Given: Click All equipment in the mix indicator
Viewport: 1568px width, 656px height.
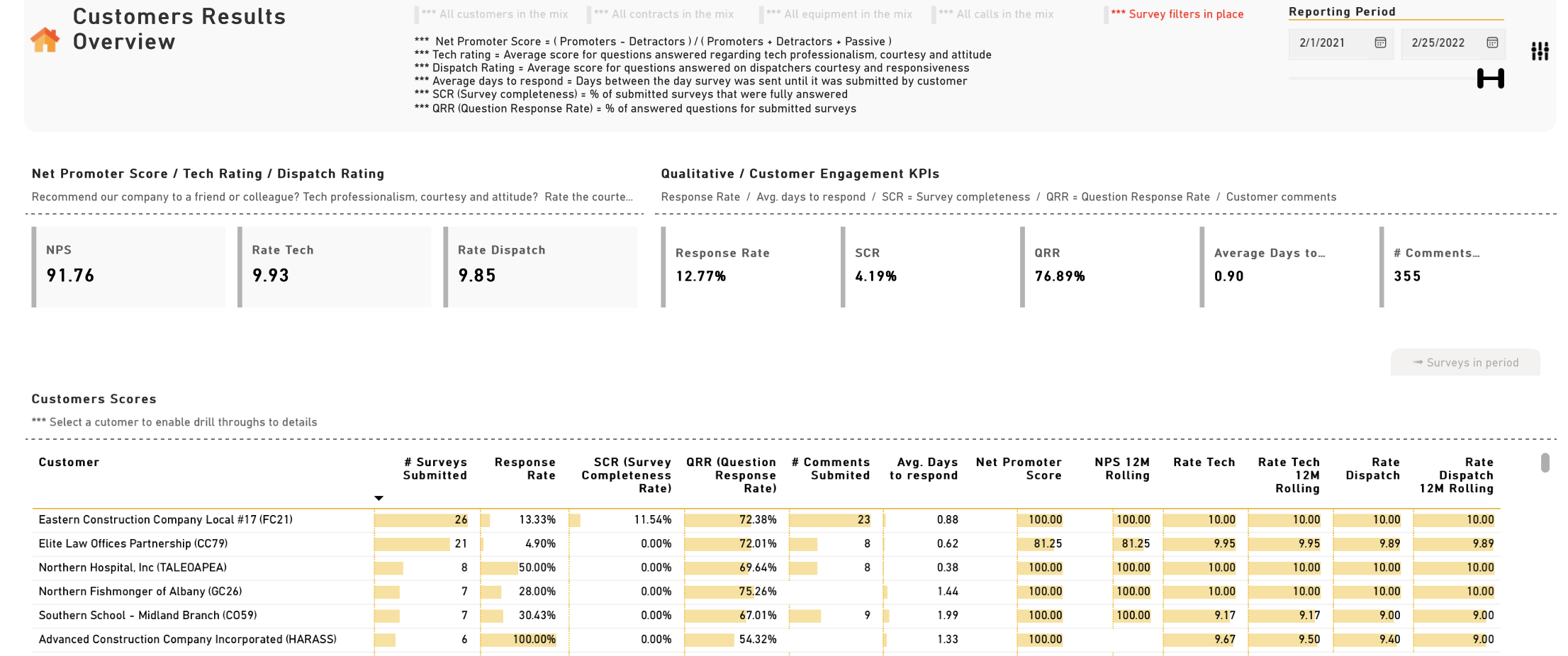Looking at the screenshot, I should click(x=839, y=14).
